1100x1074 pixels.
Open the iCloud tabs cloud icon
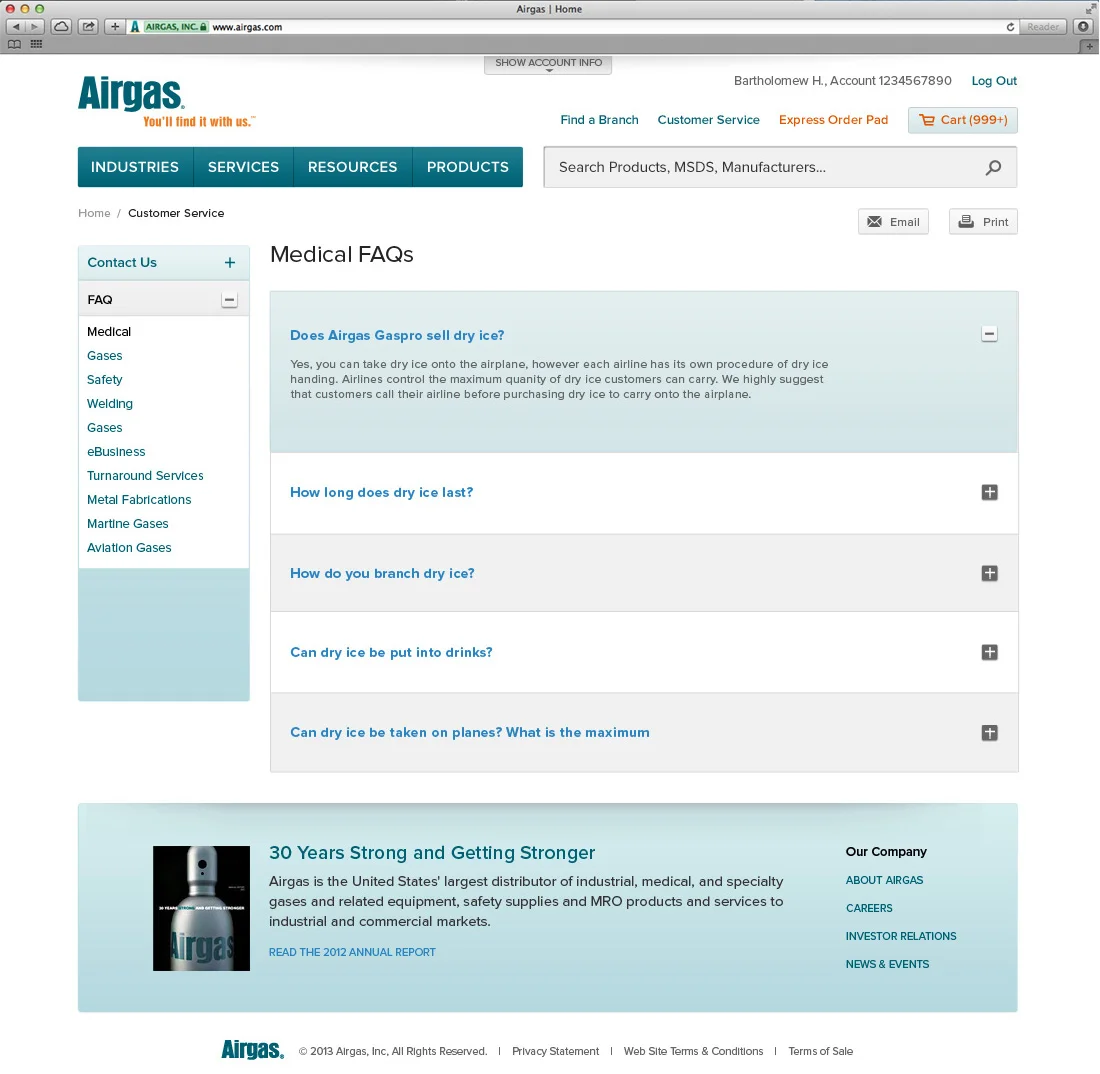coord(62,27)
